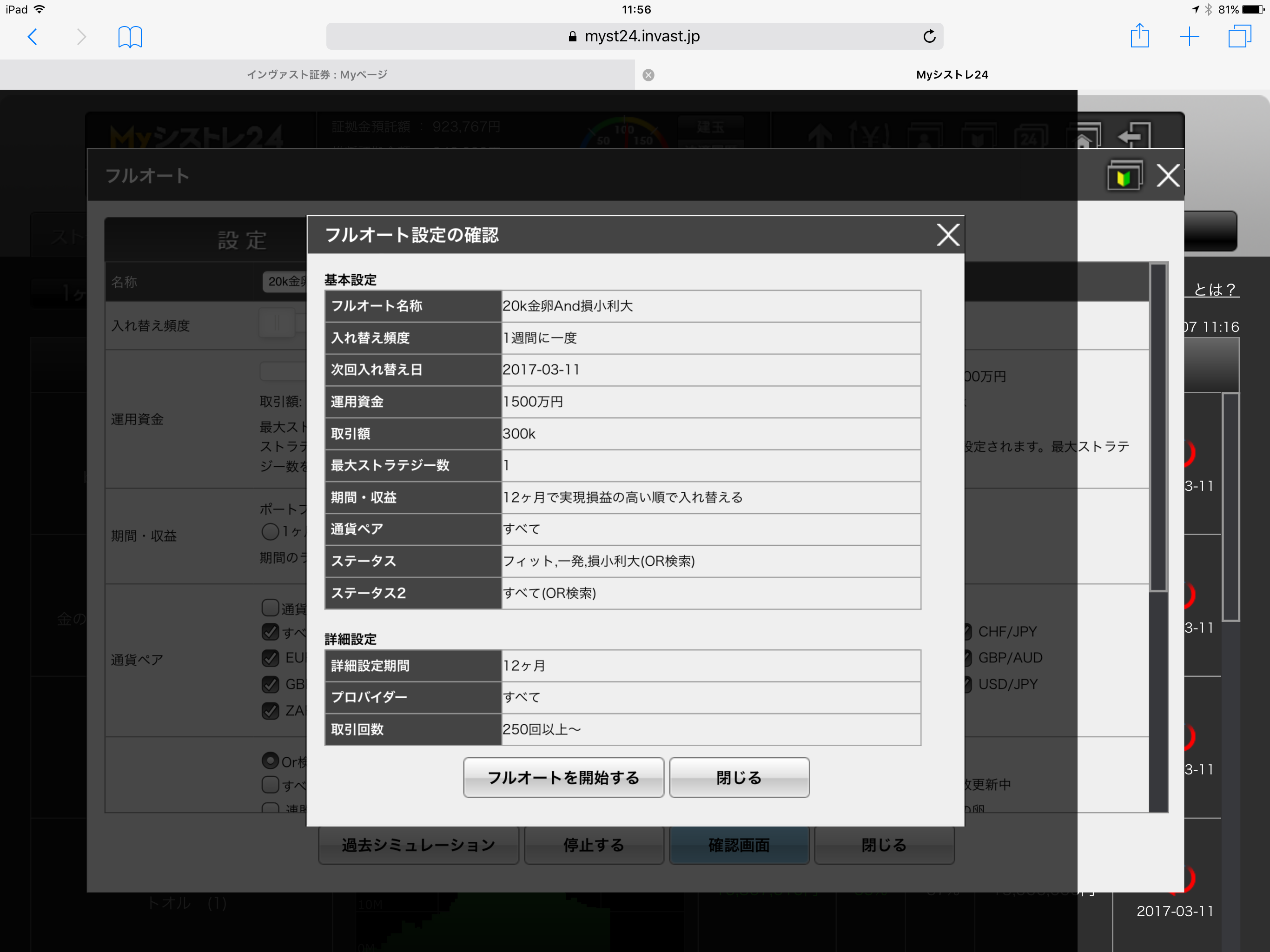This screenshot has height=952, width=1270.
Task: Switch to インヴァスト証券 Myページ tab
Action: coord(317,75)
